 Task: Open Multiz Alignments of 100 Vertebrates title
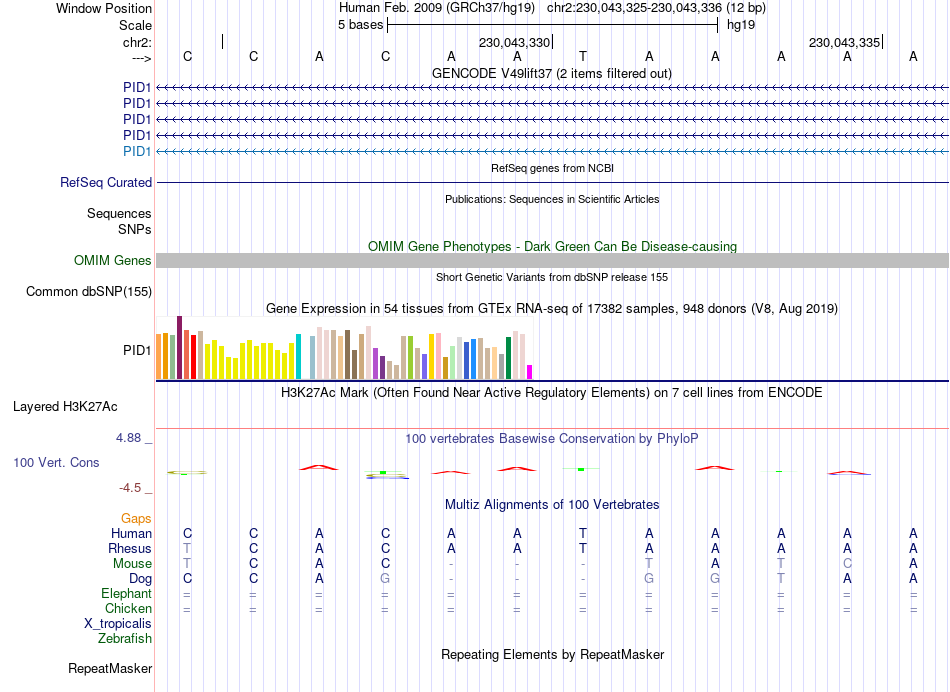click(x=552, y=504)
